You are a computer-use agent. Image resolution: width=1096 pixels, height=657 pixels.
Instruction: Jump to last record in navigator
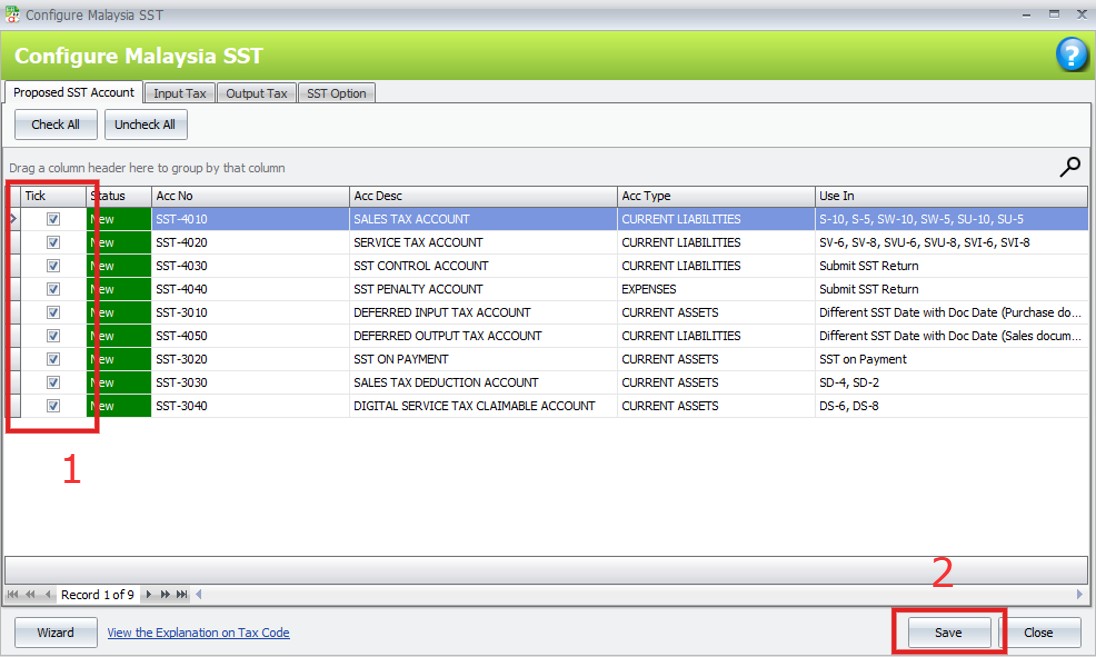[x=182, y=594]
